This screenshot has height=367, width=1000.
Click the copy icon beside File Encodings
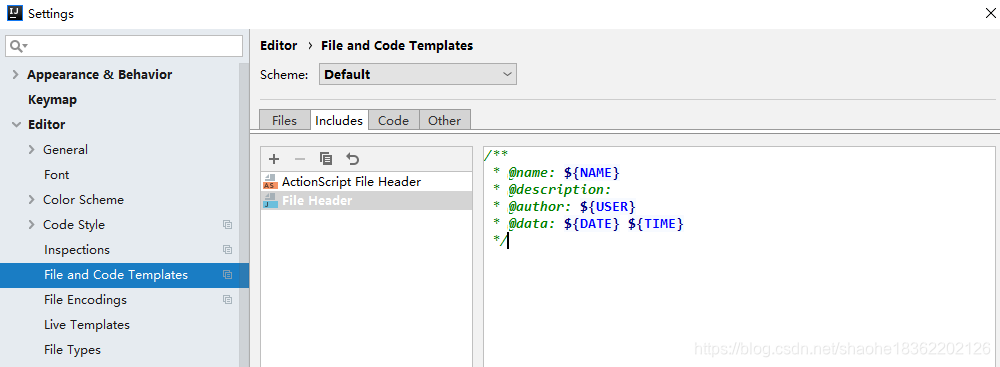(x=228, y=299)
